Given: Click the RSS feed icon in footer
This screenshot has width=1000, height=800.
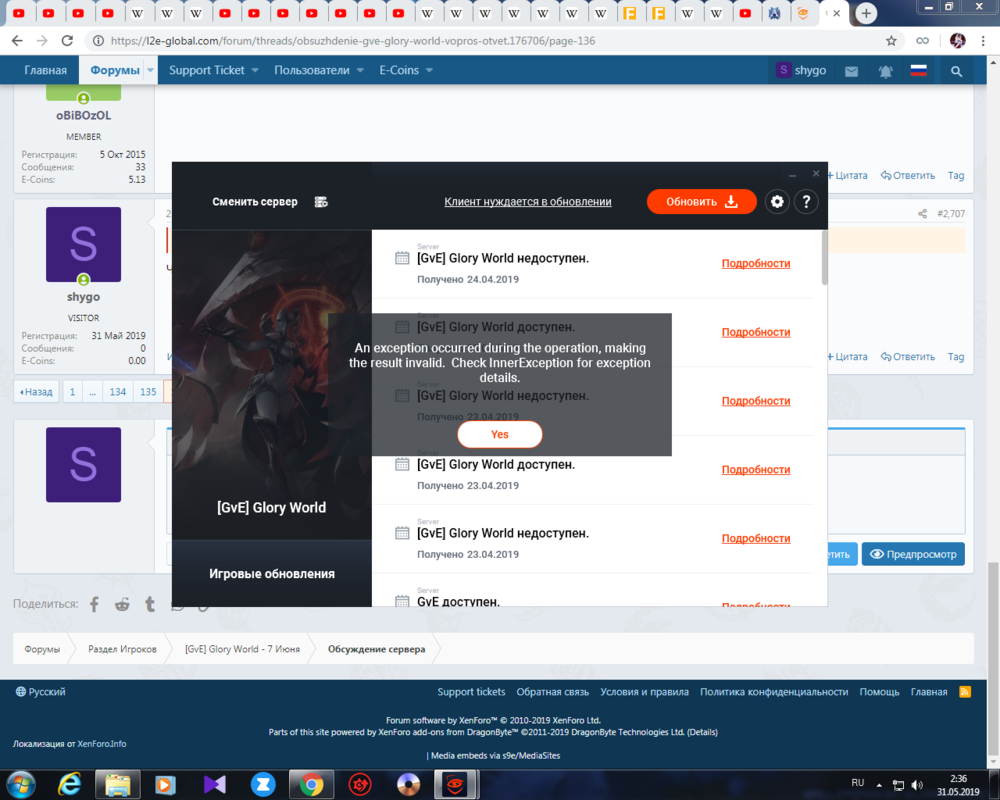Looking at the screenshot, I should click(965, 691).
